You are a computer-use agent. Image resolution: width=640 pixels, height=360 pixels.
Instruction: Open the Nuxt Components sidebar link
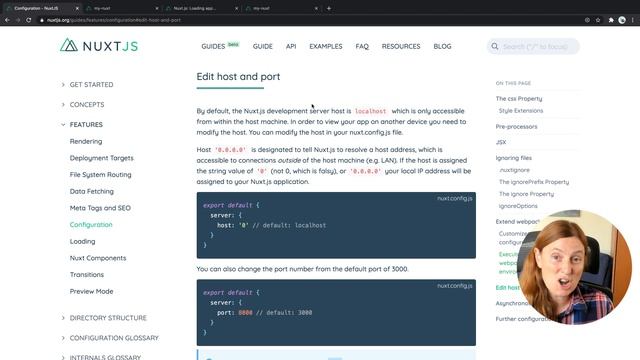(98, 258)
